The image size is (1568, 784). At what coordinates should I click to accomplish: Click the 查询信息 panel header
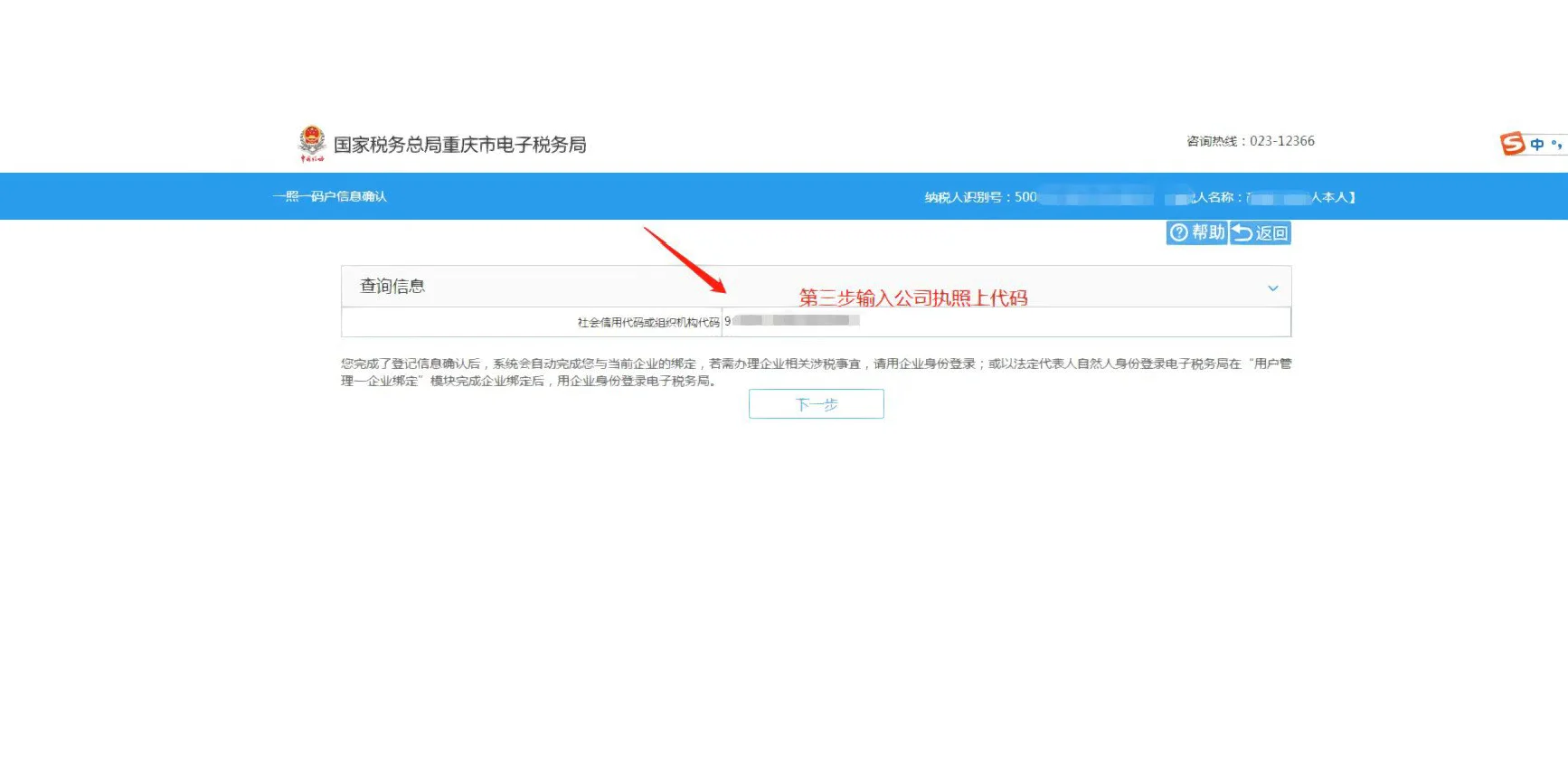[392, 287]
